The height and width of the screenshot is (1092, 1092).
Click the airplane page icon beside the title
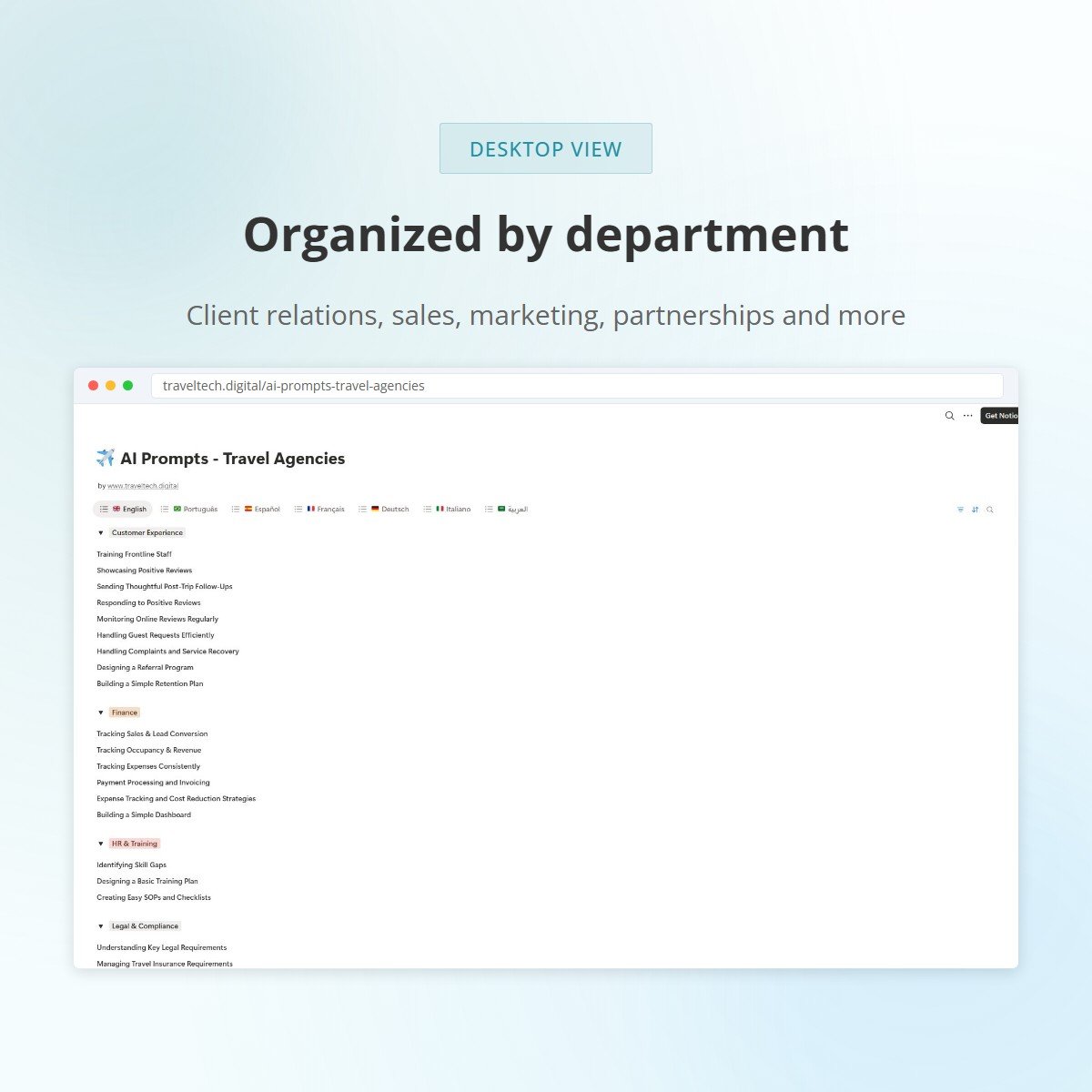[106, 458]
